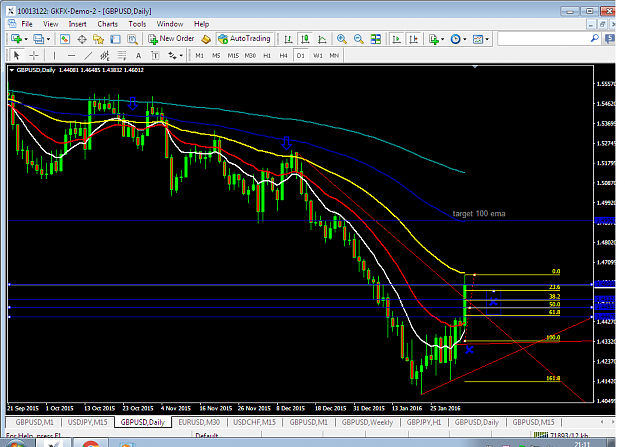
Task: Open the Navigator folder-star icon
Action: click(98, 39)
